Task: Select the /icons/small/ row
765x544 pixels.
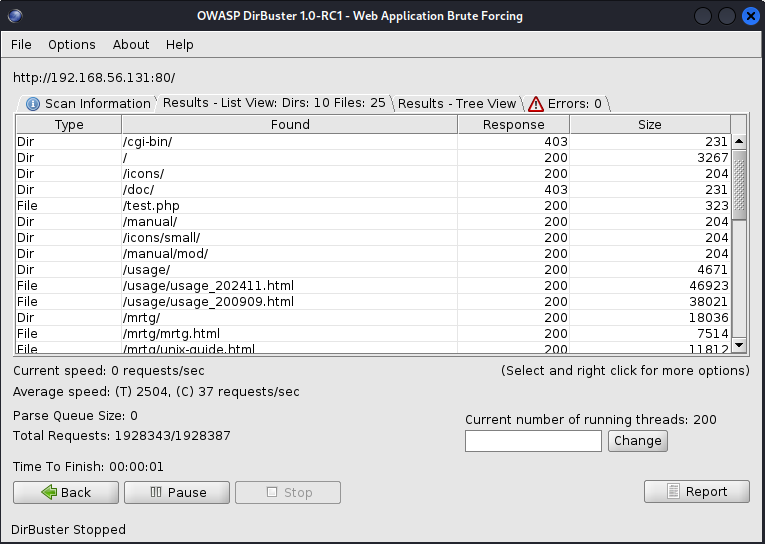Action: pos(373,238)
